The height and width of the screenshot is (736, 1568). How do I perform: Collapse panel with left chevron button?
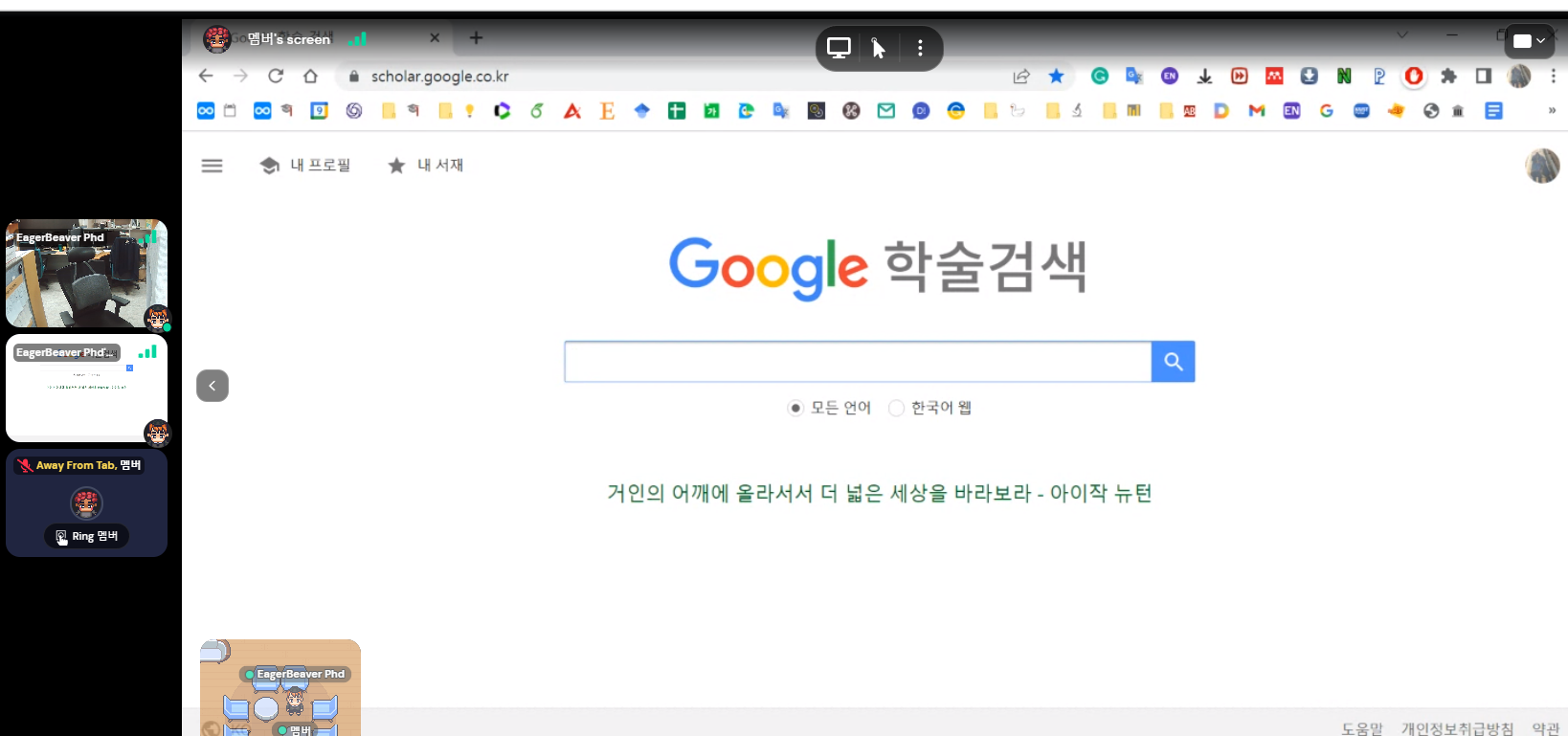tap(213, 386)
